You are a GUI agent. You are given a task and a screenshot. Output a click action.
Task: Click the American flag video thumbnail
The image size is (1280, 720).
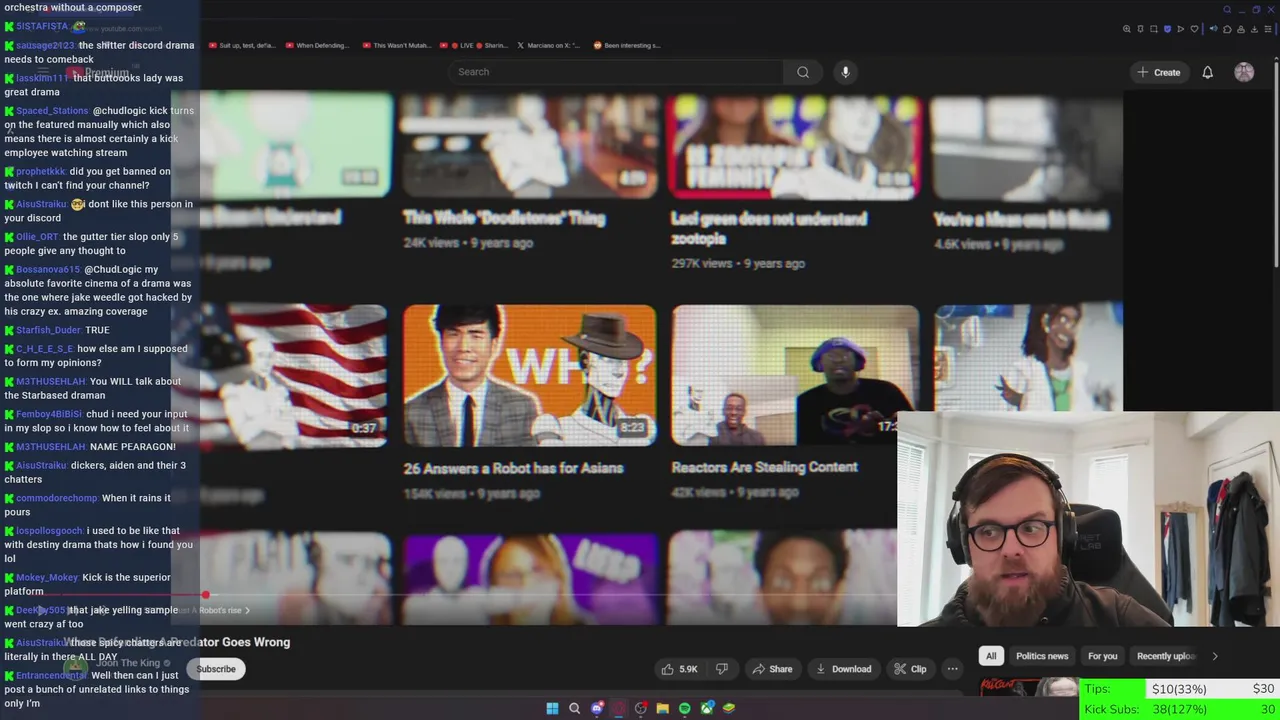(293, 375)
